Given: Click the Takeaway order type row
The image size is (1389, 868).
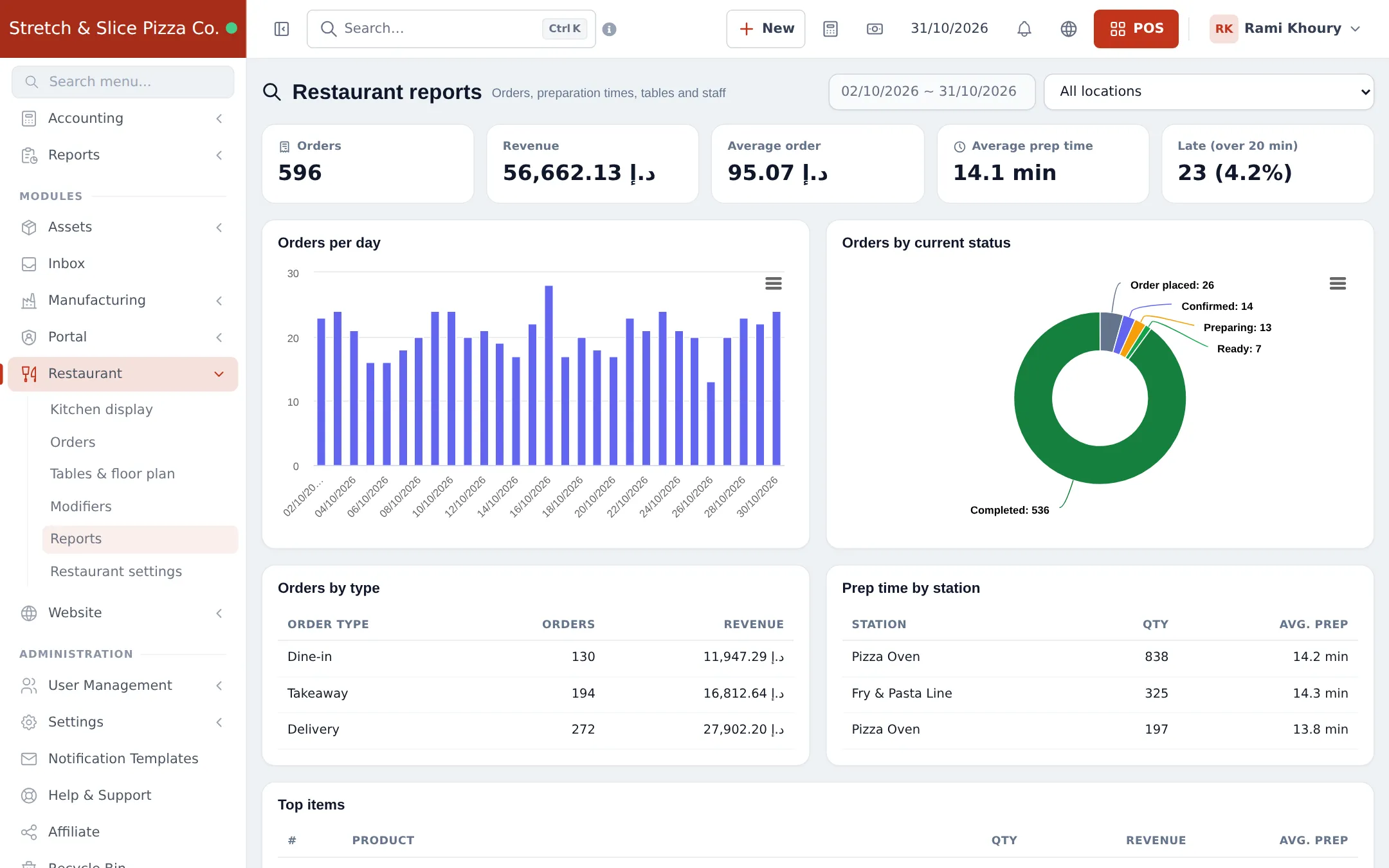Looking at the screenshot, I should (536, 694).
